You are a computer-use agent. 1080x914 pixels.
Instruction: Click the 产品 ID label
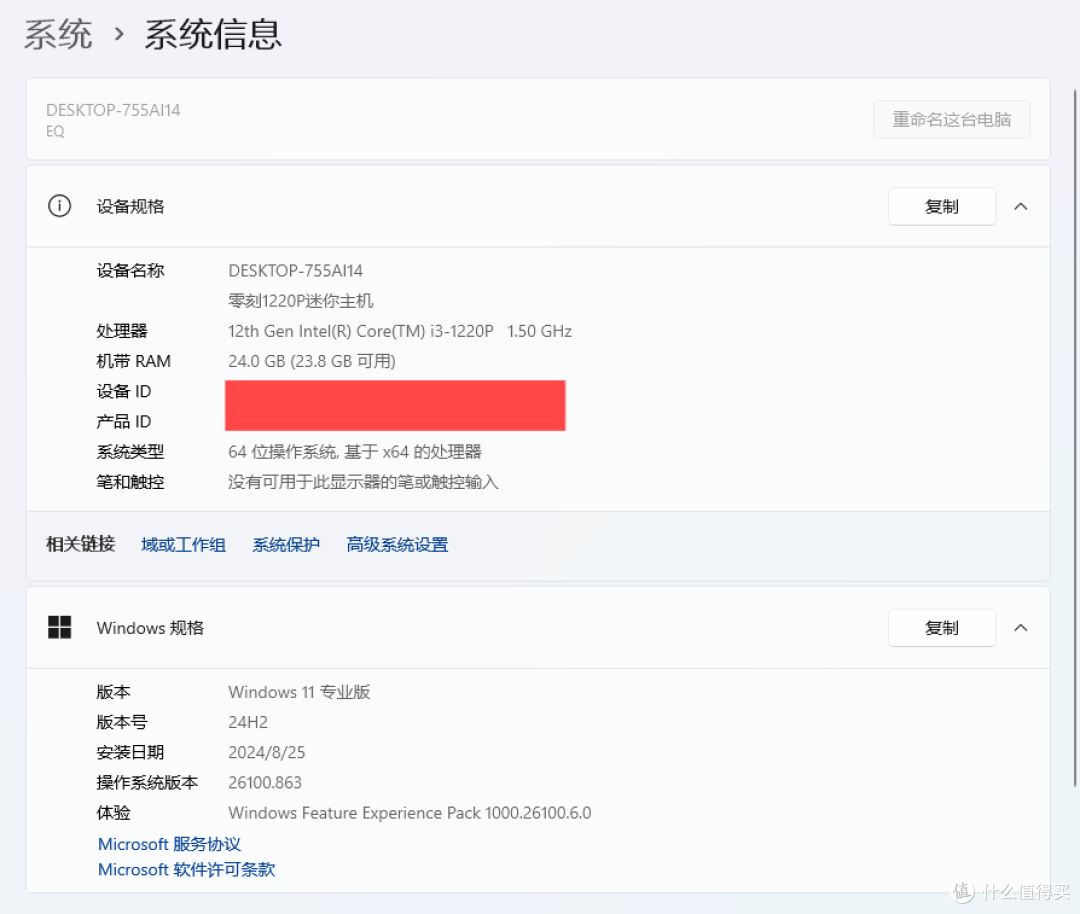tap(123, 422)
